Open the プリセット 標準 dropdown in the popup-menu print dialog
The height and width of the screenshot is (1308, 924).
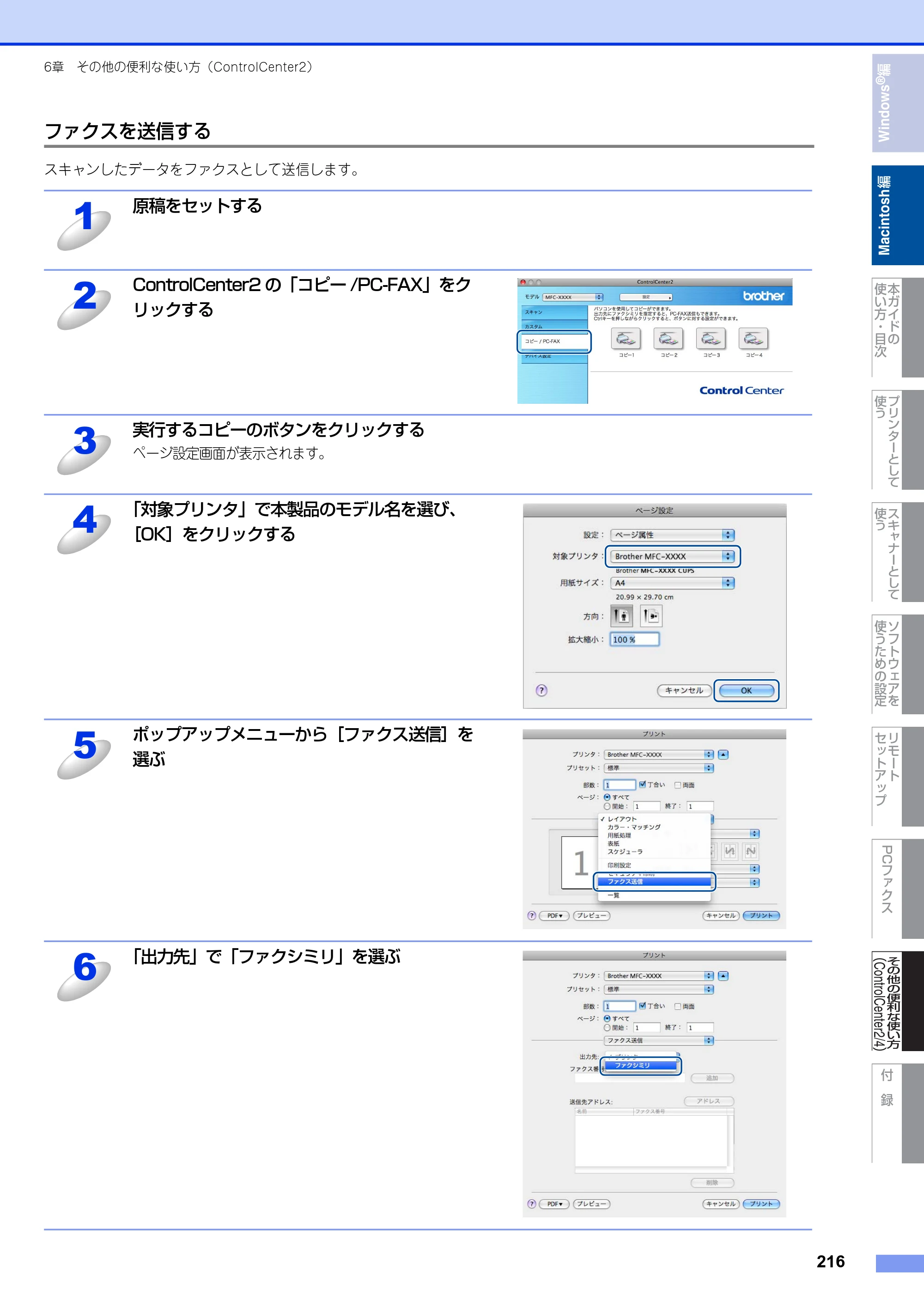coord(658,768)
